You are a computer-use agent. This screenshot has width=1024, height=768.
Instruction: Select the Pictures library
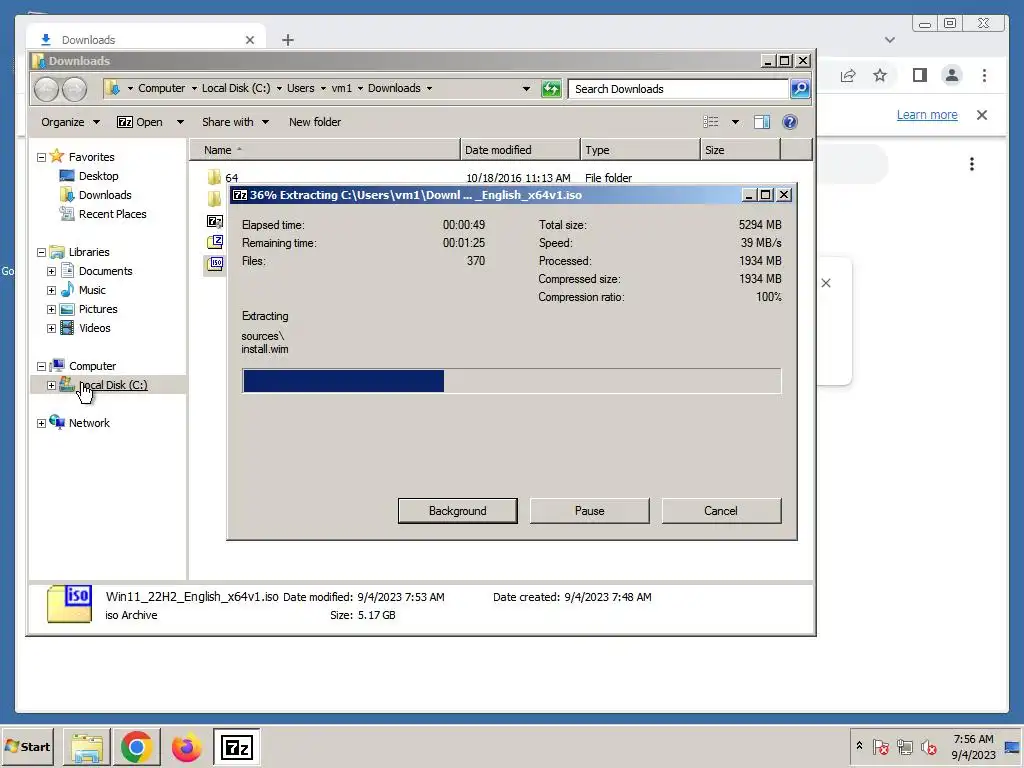[98, 309]
